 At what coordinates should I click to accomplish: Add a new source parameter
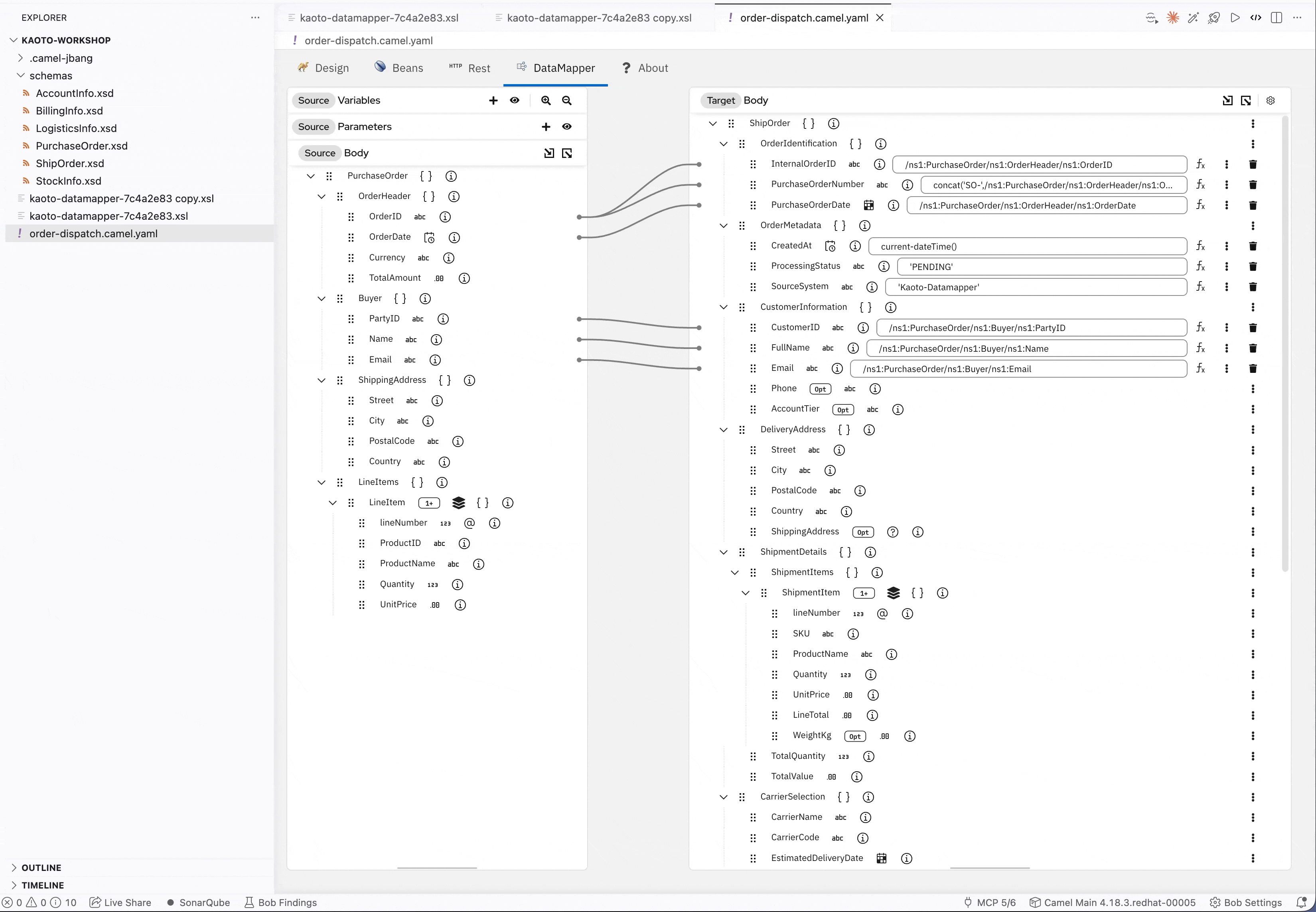point(546,127)
